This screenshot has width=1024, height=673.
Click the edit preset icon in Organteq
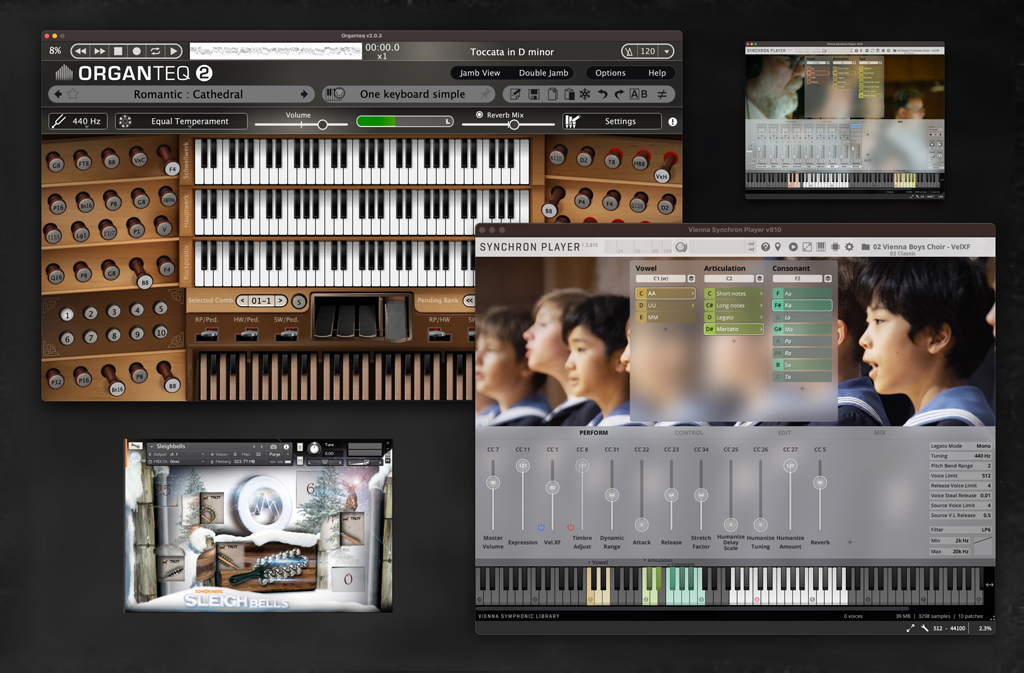(x=515, y=94)
